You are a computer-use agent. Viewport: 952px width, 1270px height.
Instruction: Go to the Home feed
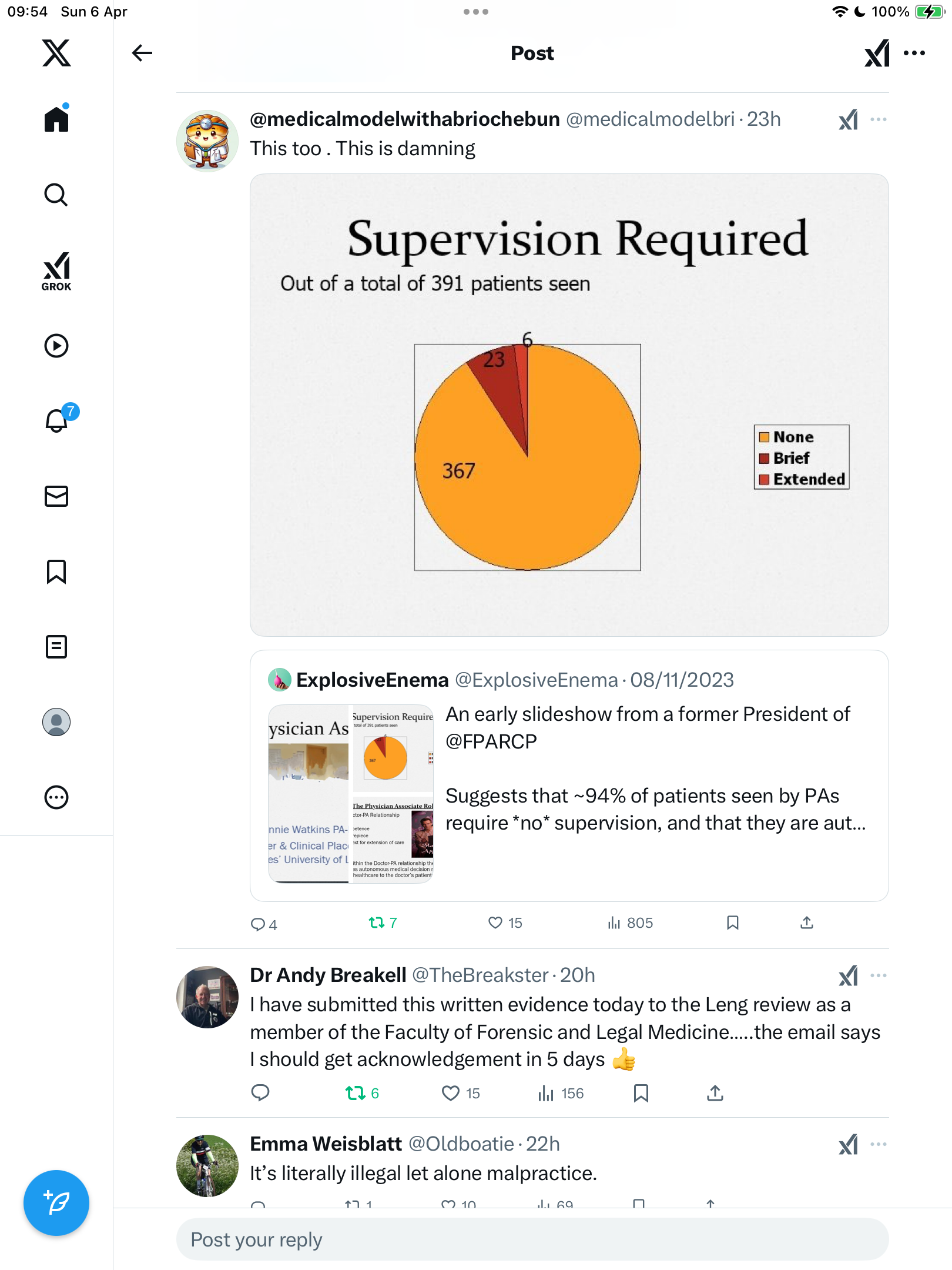pos(56,118)
